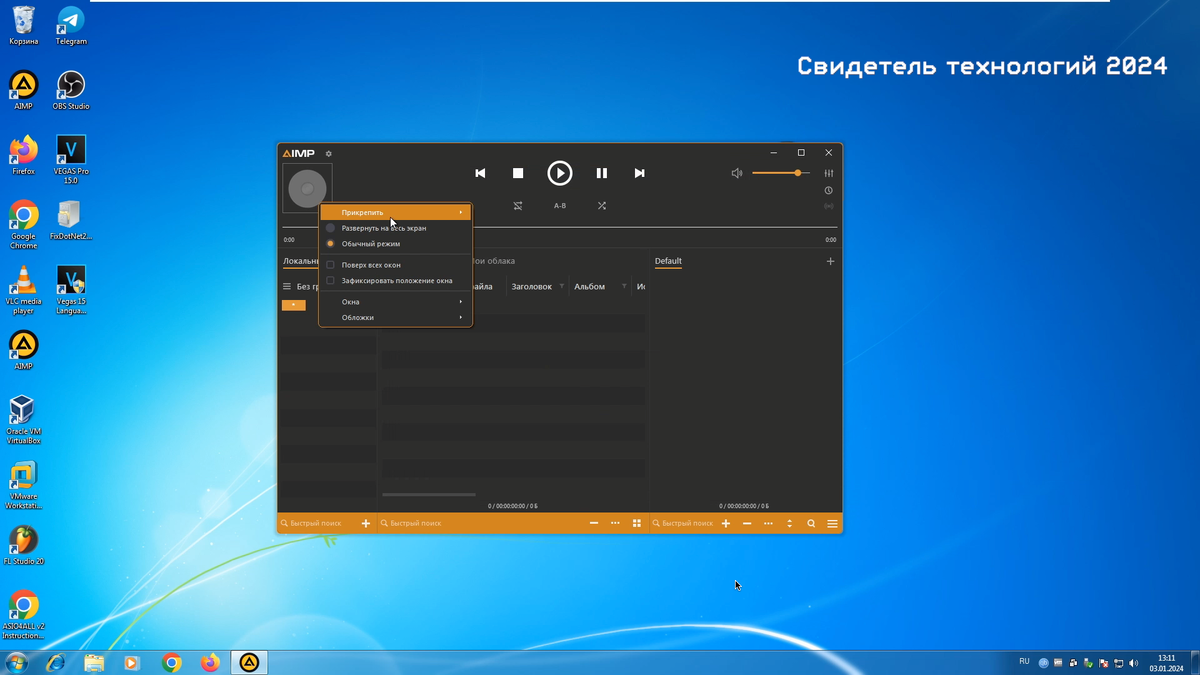Open the AIMP settings gear icon
Viewport: 1200px width, 675px height.
(x=328, y=154)
